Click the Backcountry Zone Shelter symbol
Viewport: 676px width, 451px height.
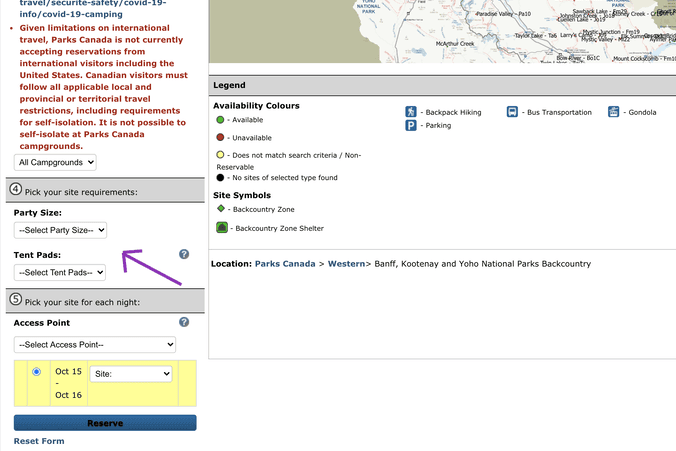[x=222, y=228]
